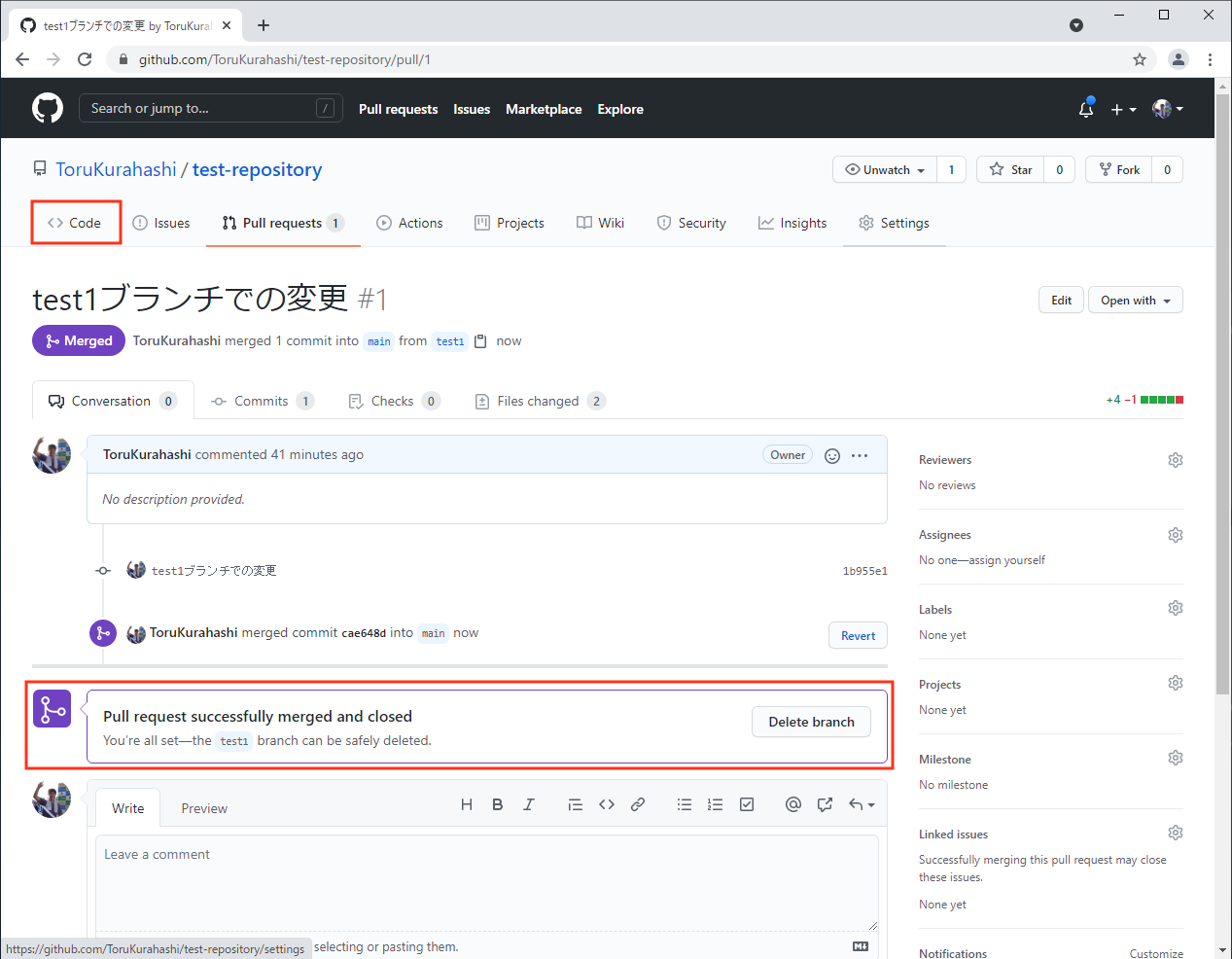Insert a link in comment
Screen dimensions: 1232x959
638,804
